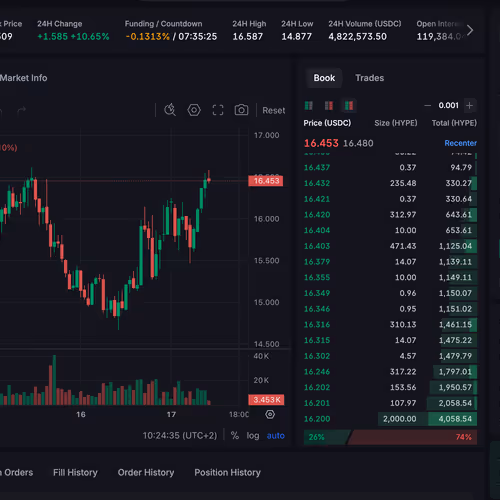Show asks-only order book layout
Viewport: 500px width, 500px height.
[329, 106]
